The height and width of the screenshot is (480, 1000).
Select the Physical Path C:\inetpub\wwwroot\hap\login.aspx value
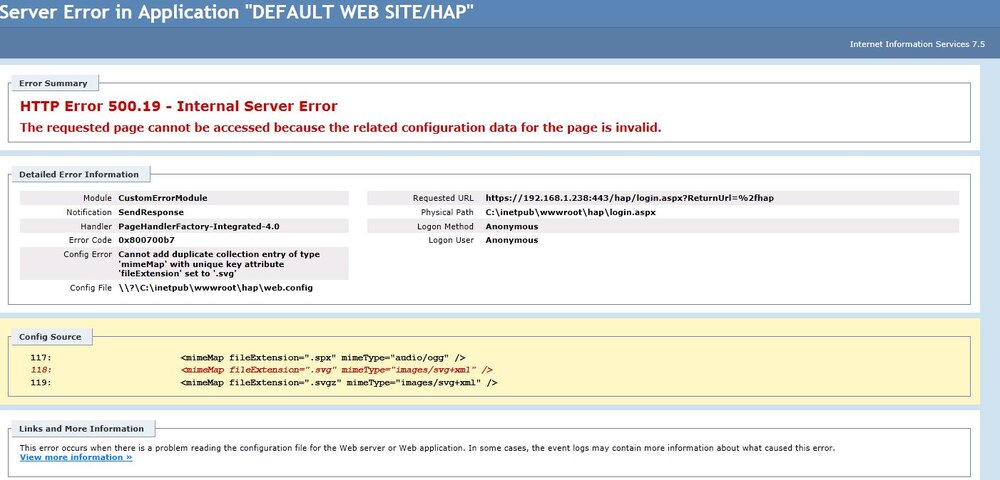[570, 212]
